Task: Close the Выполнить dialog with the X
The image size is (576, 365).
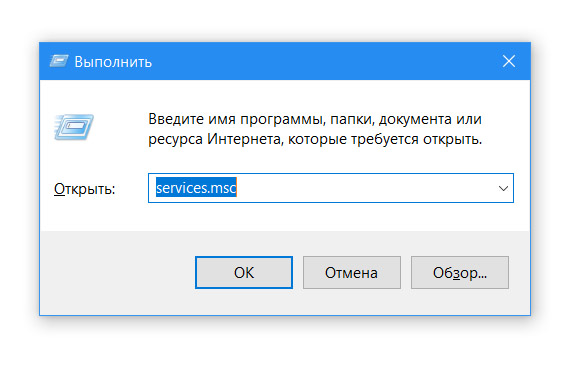Action: pos(508,61)
